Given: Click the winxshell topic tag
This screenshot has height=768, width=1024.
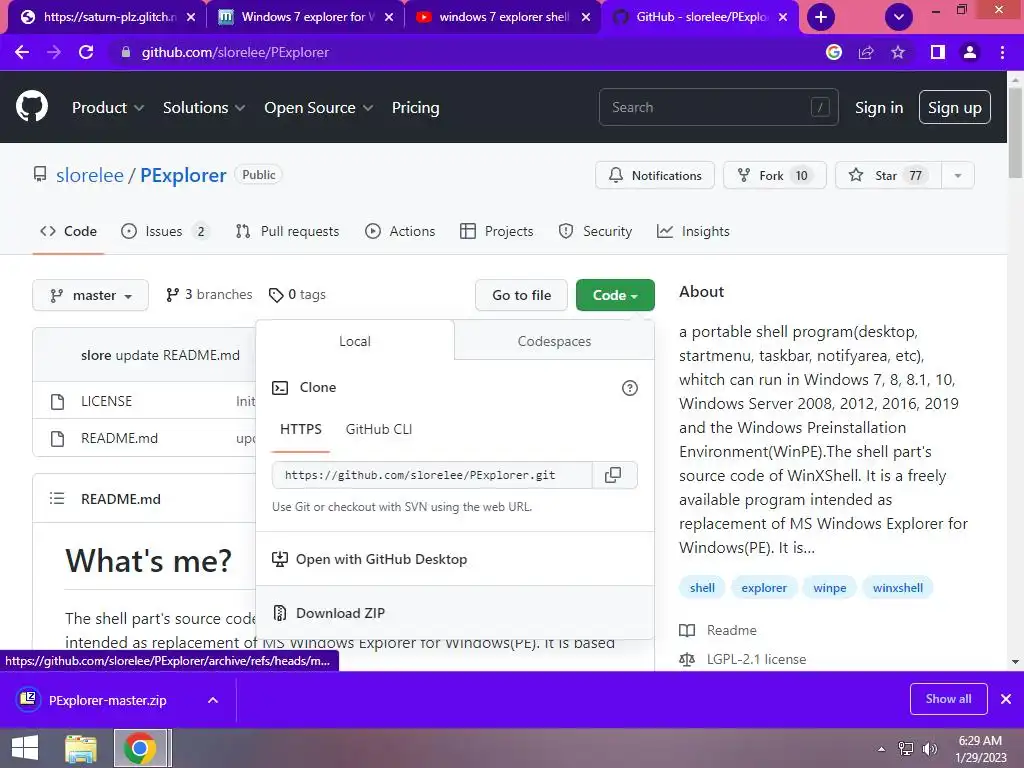Looking at the screenshot, I should point(898,588).
